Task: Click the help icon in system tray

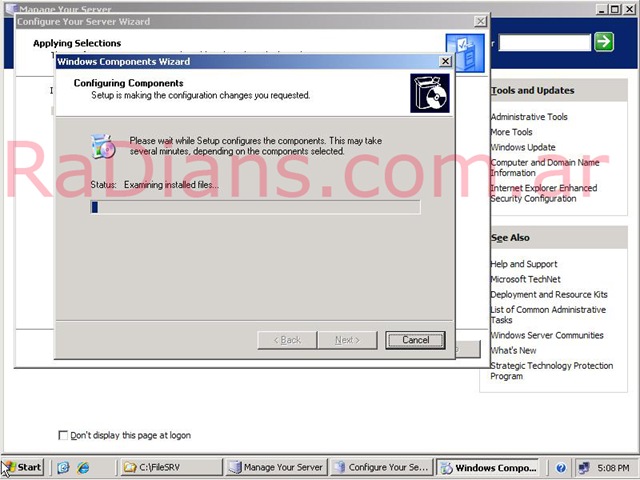Action: (x=561, y=467)
